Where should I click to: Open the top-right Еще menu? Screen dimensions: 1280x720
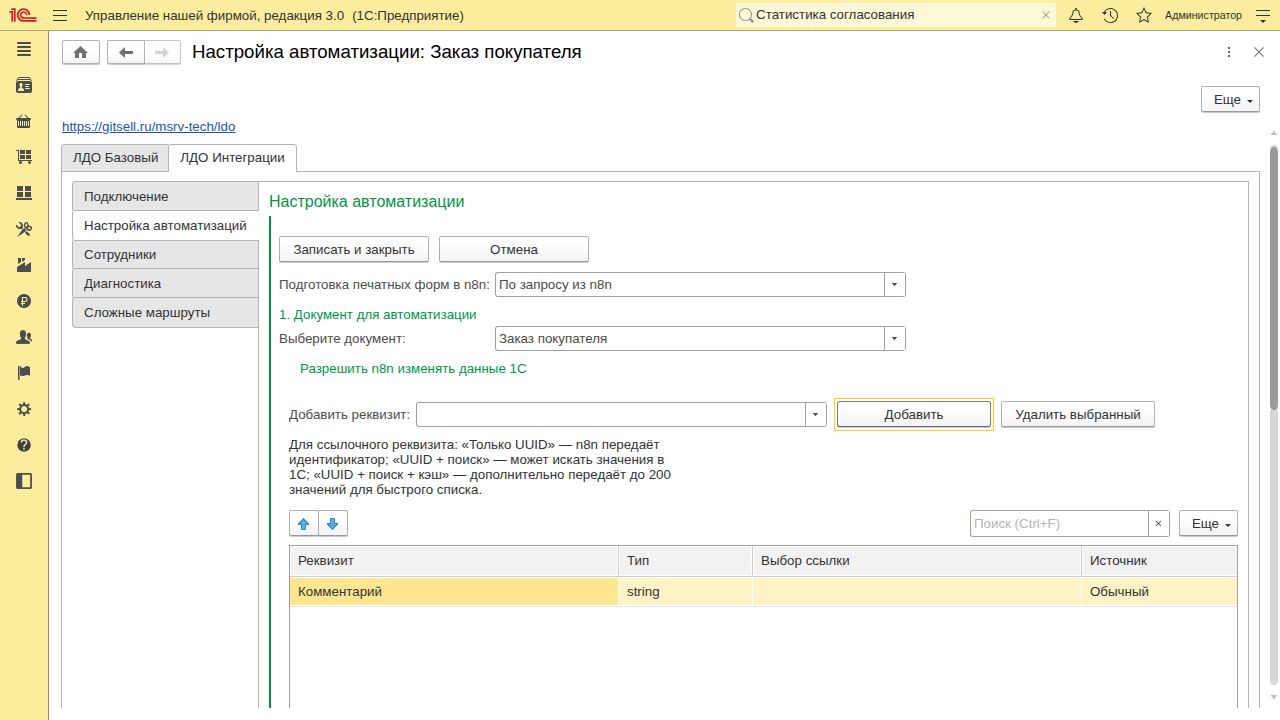tap(1230, 99)
